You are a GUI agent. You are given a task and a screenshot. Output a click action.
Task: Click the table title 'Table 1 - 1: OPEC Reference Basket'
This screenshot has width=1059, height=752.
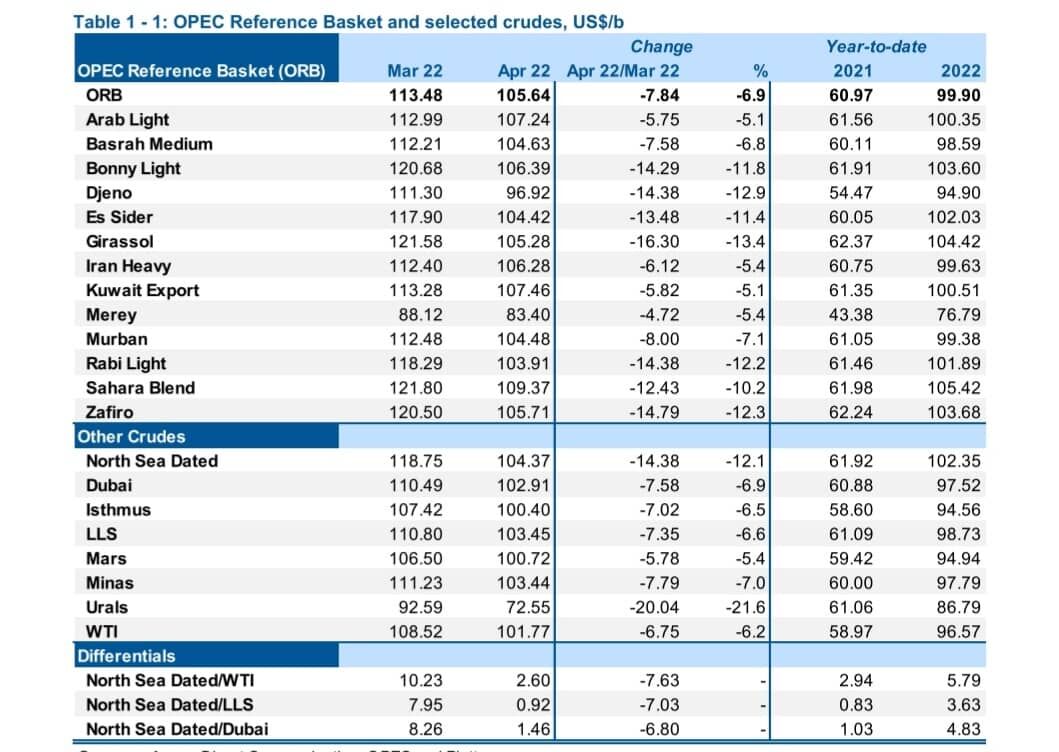point(348,22)
